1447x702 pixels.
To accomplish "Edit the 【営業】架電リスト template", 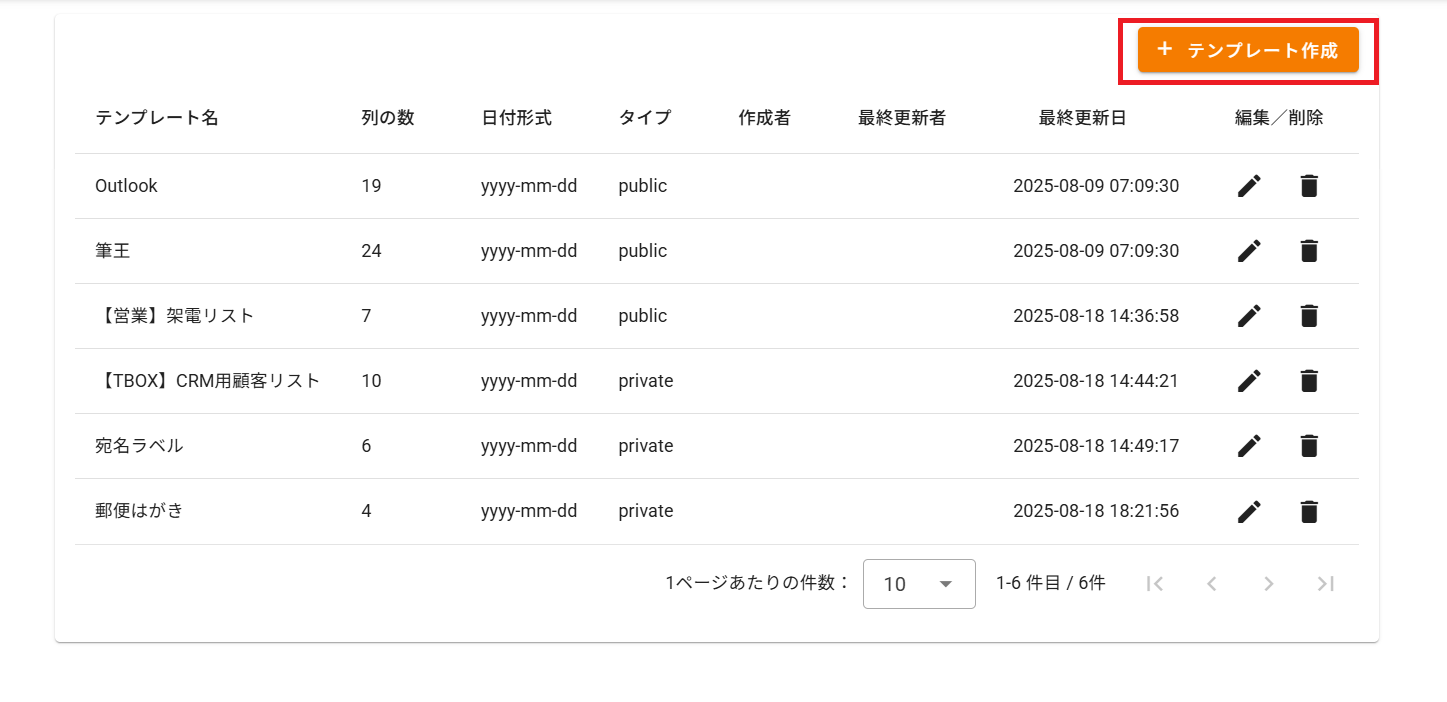I will [1249, 316].
